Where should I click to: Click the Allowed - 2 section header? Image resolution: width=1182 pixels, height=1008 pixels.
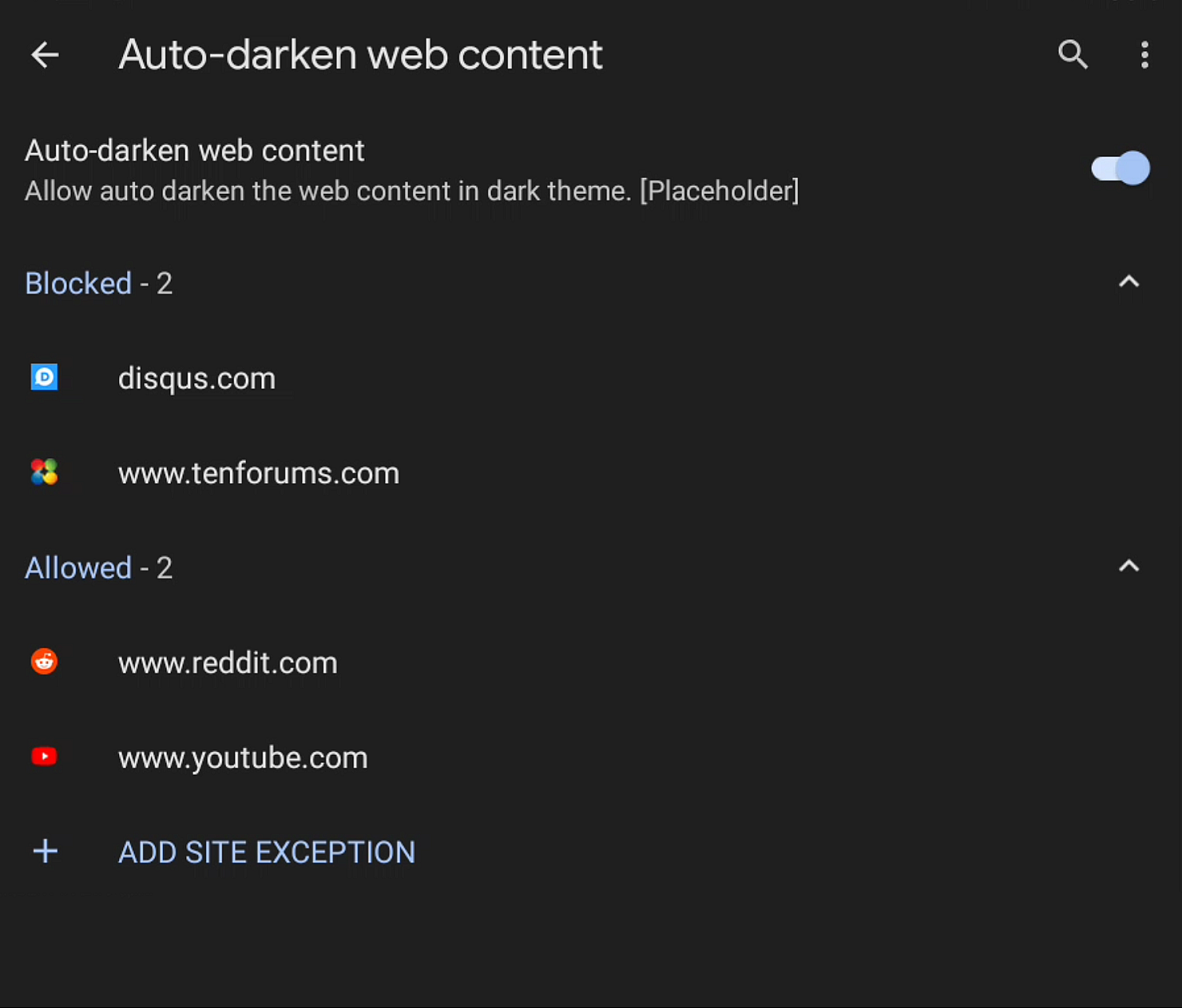click(x=98, y=568)
